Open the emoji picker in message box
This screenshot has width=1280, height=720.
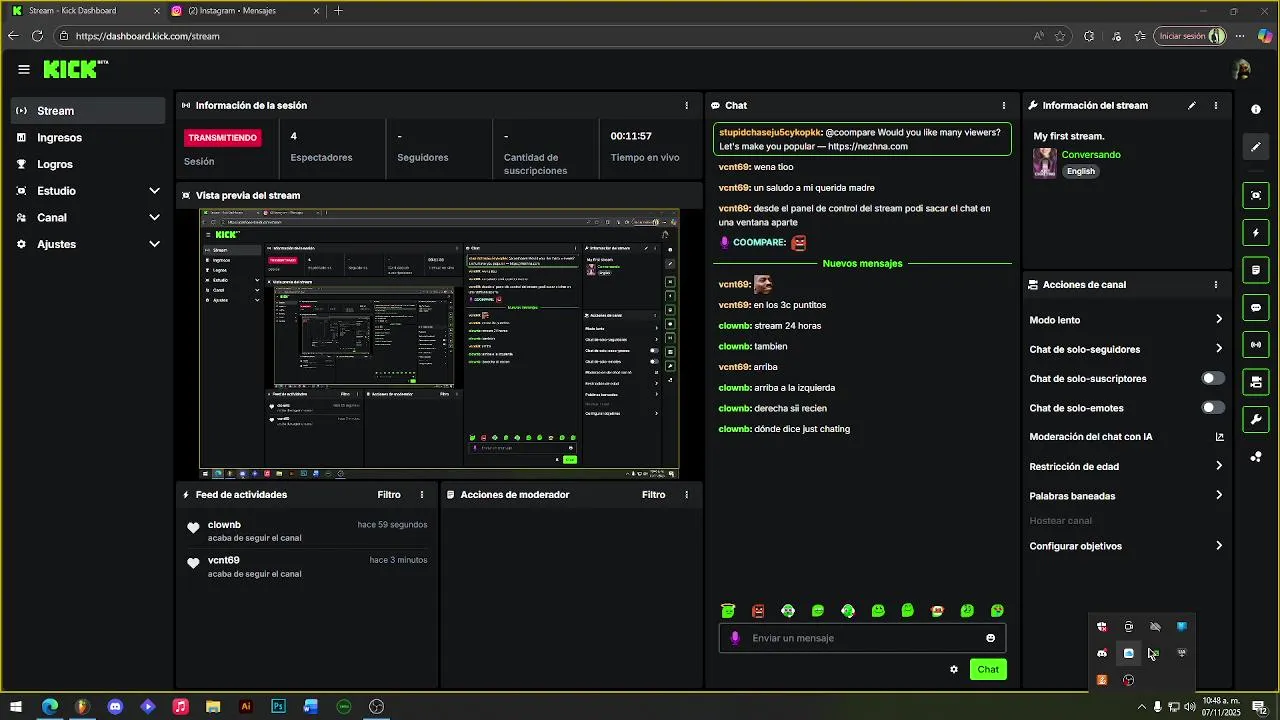point(991,638)
